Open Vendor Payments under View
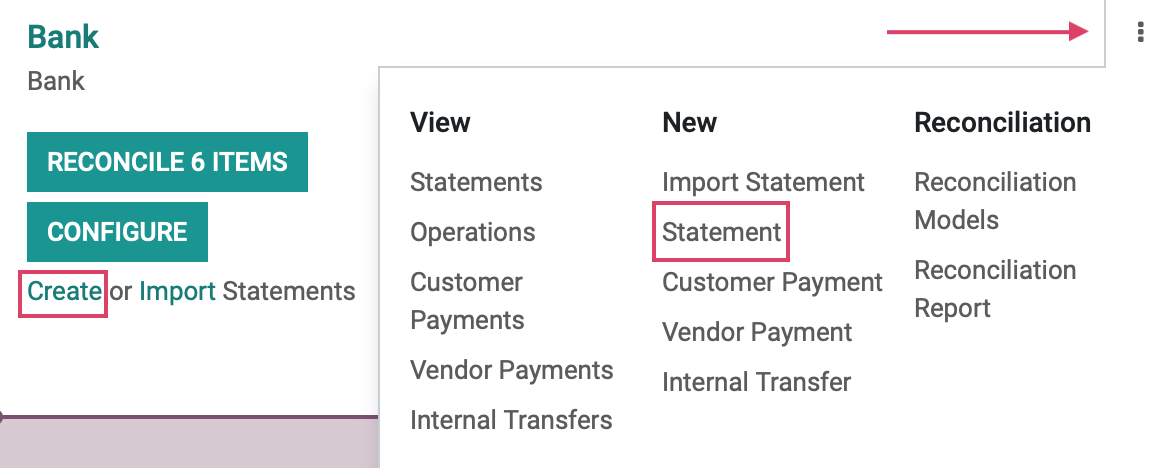 (x=511, y=370)
